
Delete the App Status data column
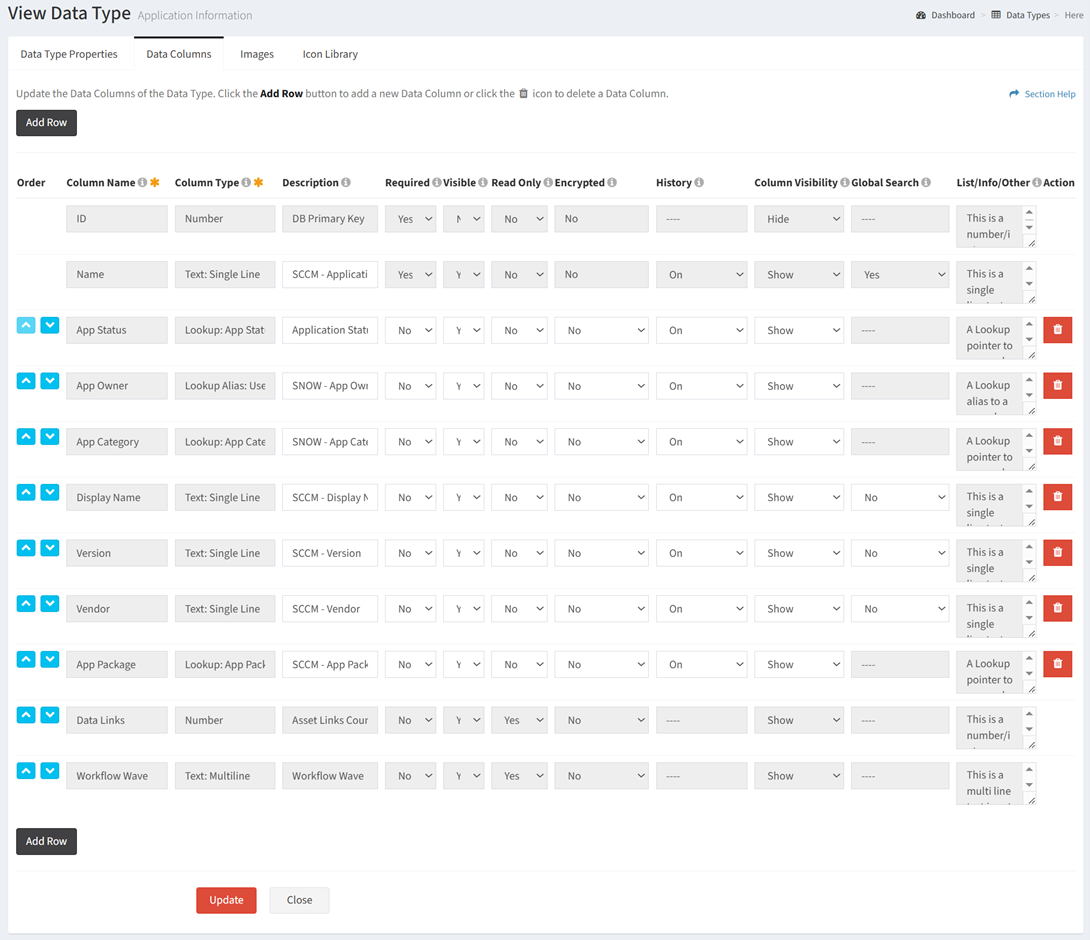[1057, 330]
